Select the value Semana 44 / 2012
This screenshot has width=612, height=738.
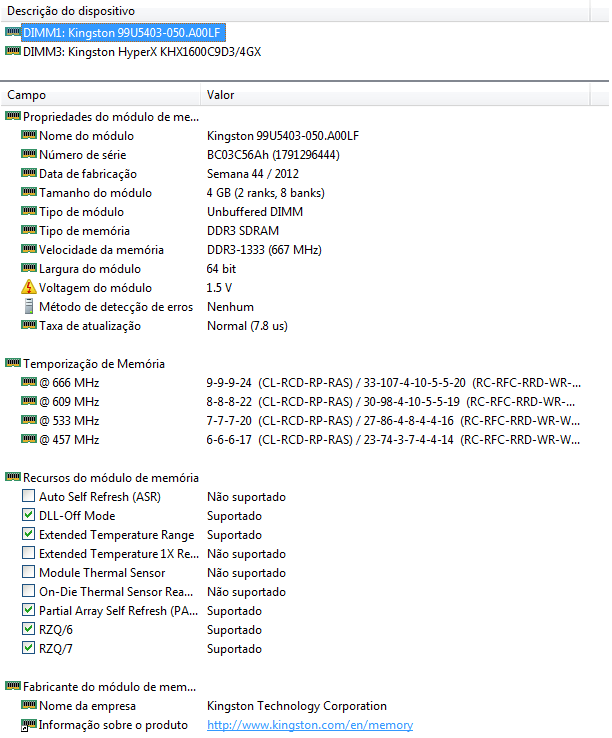point(253,174)
